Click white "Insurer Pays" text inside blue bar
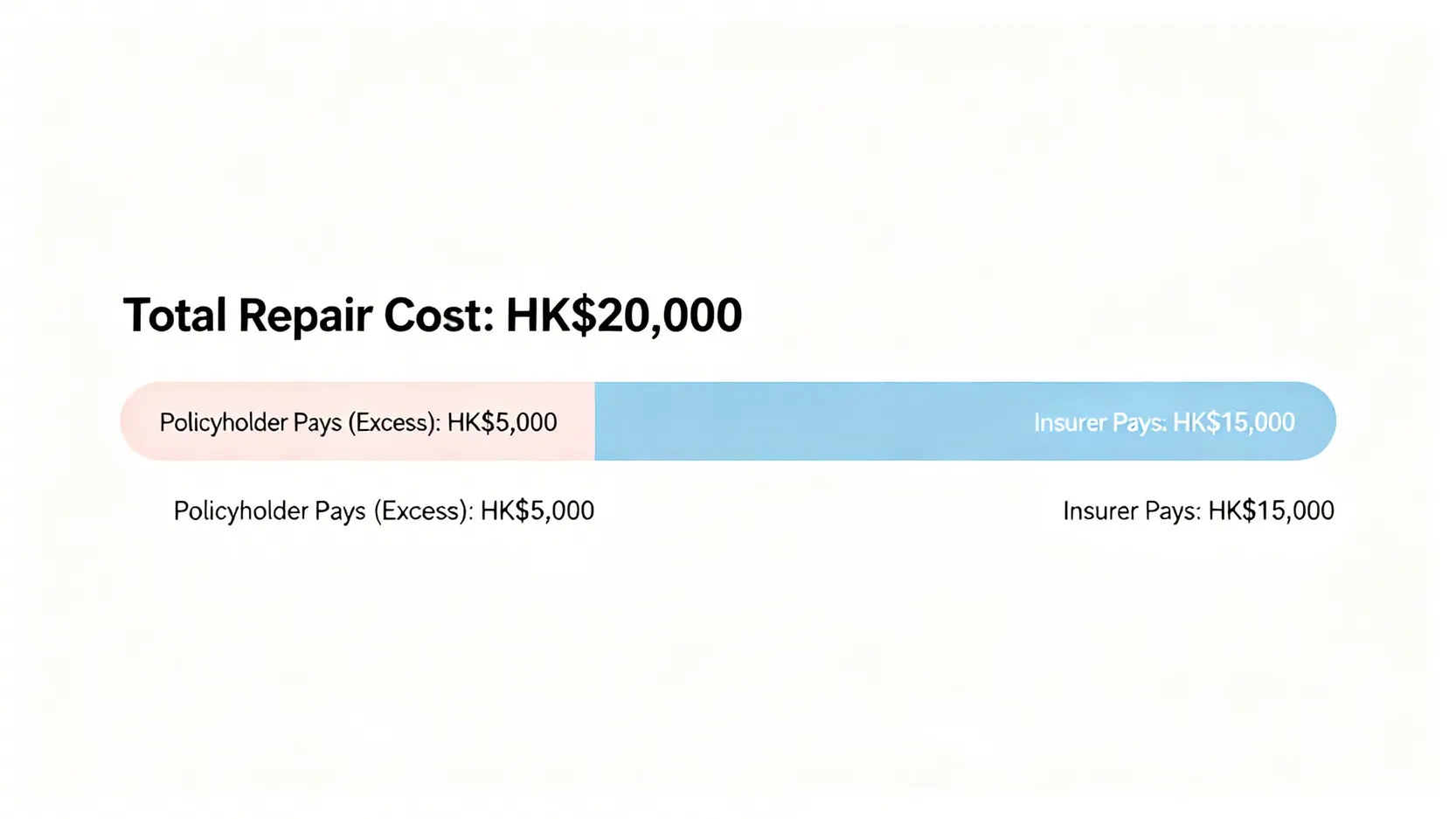Image resolution: width=1456 pixels, height=819 pixels. (1099, 423)
